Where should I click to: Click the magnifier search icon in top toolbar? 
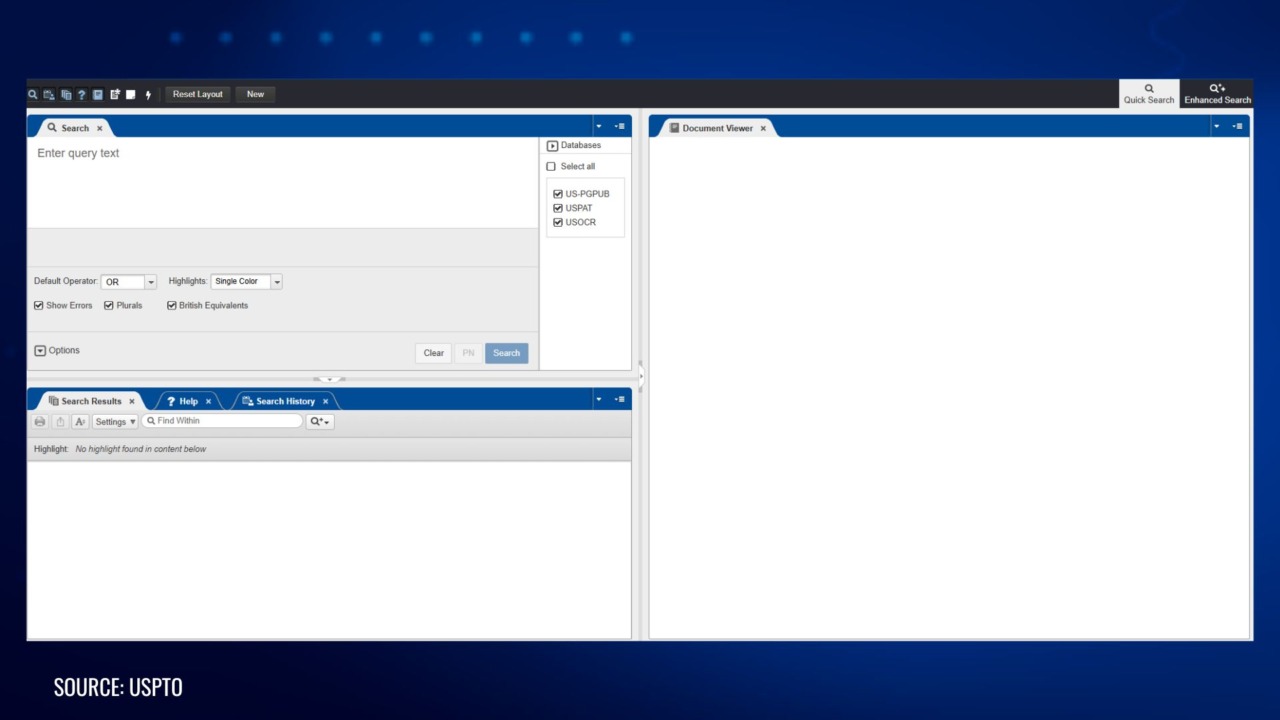(33, 95)
